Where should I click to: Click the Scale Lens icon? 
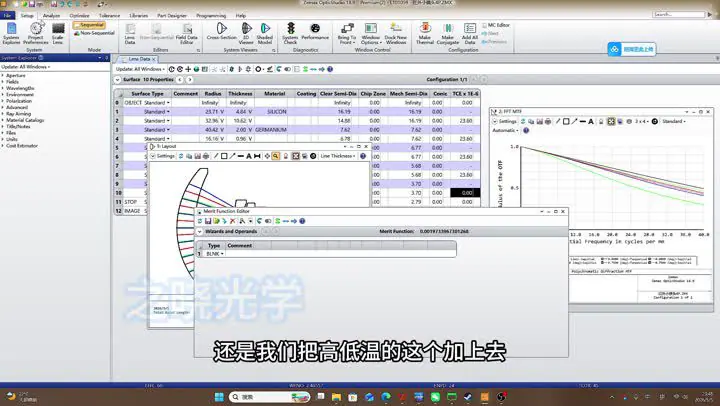[x=58, y=33]
